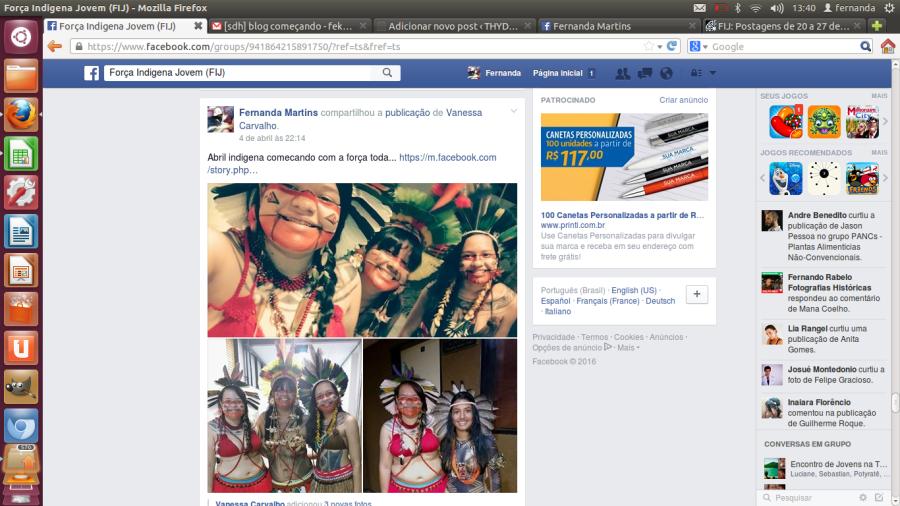Open Files manager in launcher

pyautogui.click(x=21, y=76)
